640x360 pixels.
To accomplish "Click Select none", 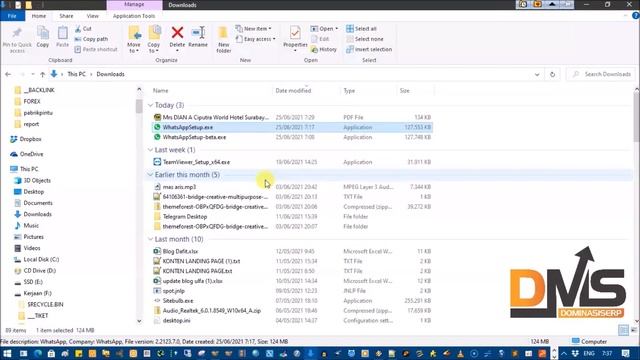I will [x=364, y=39].
